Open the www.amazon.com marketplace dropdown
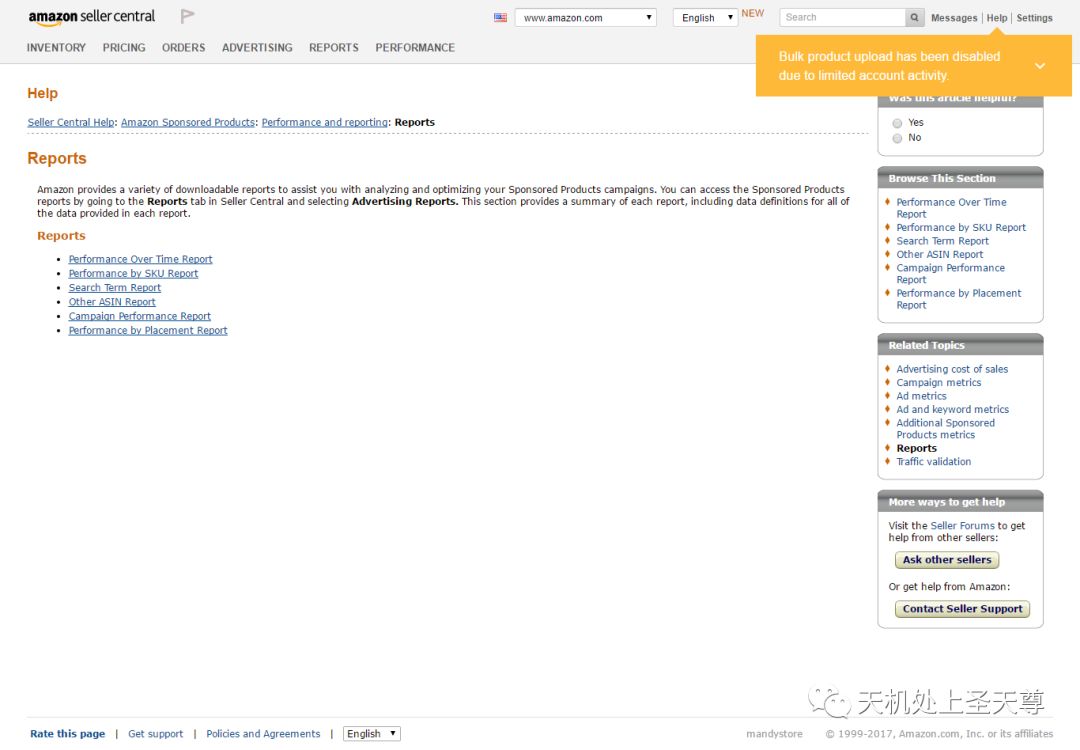 pos(585,17)
